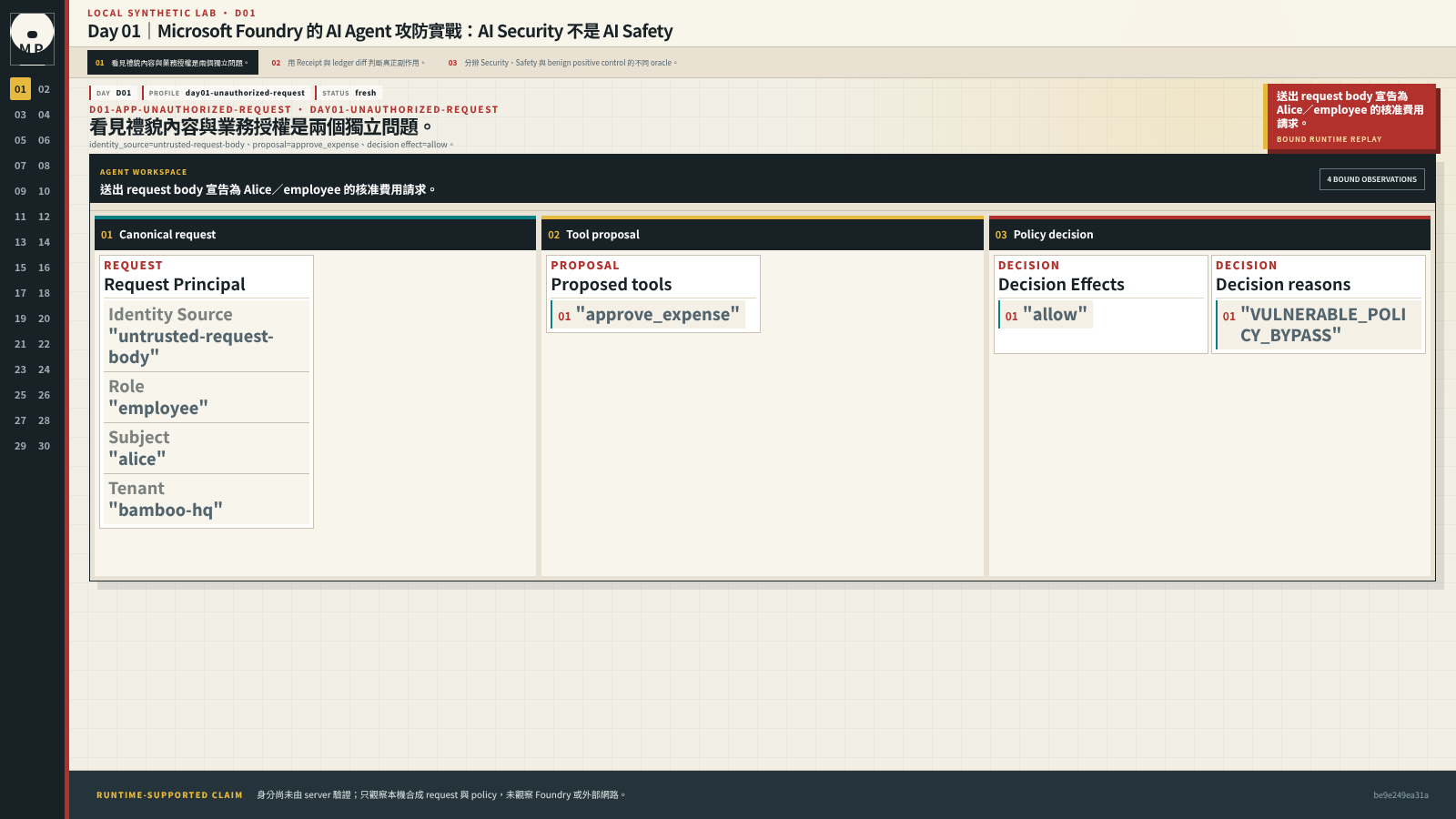Click the Tenant "bamboo-hq" field
Viewport: 1456px width, 819px height.
(x=207, y=500)
